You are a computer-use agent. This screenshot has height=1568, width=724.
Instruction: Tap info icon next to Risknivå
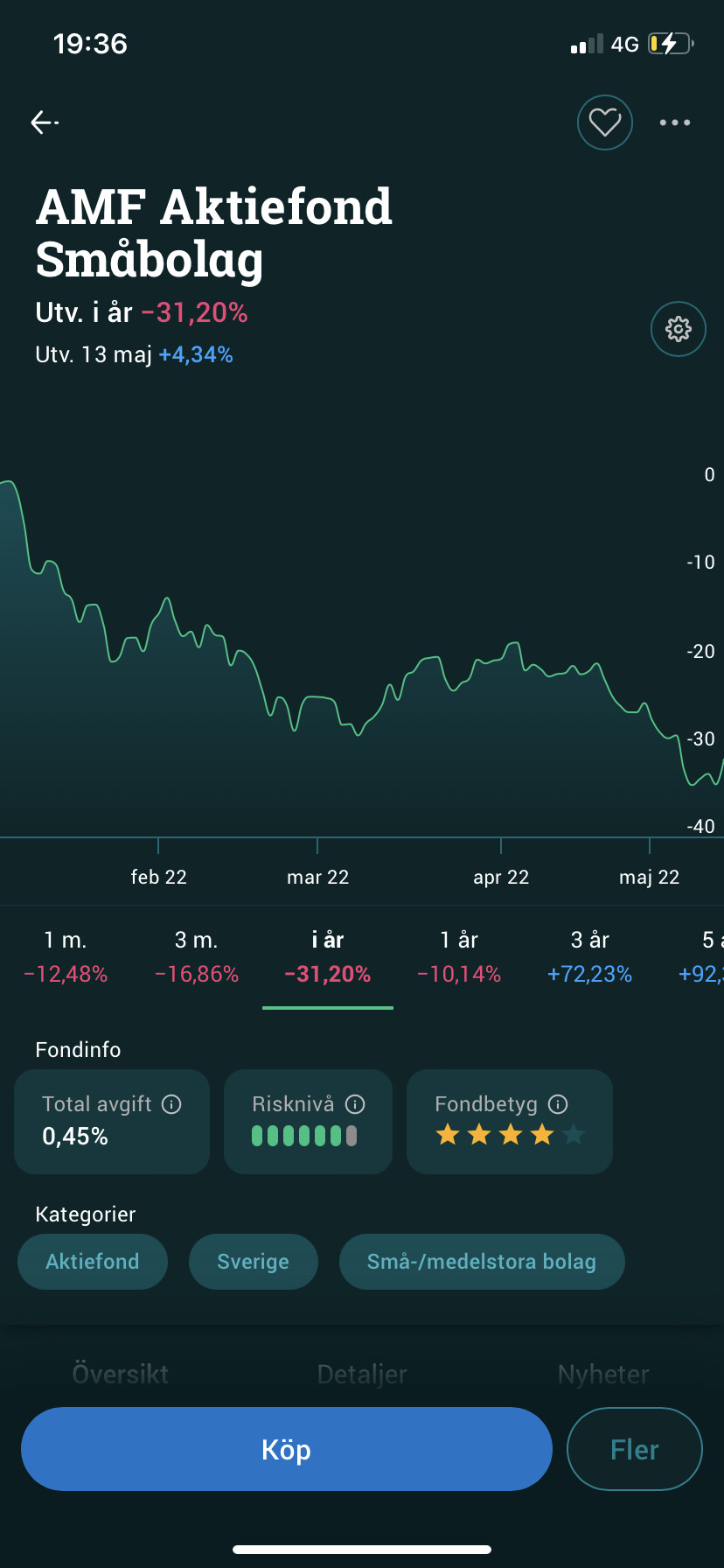pos(355,1104)
